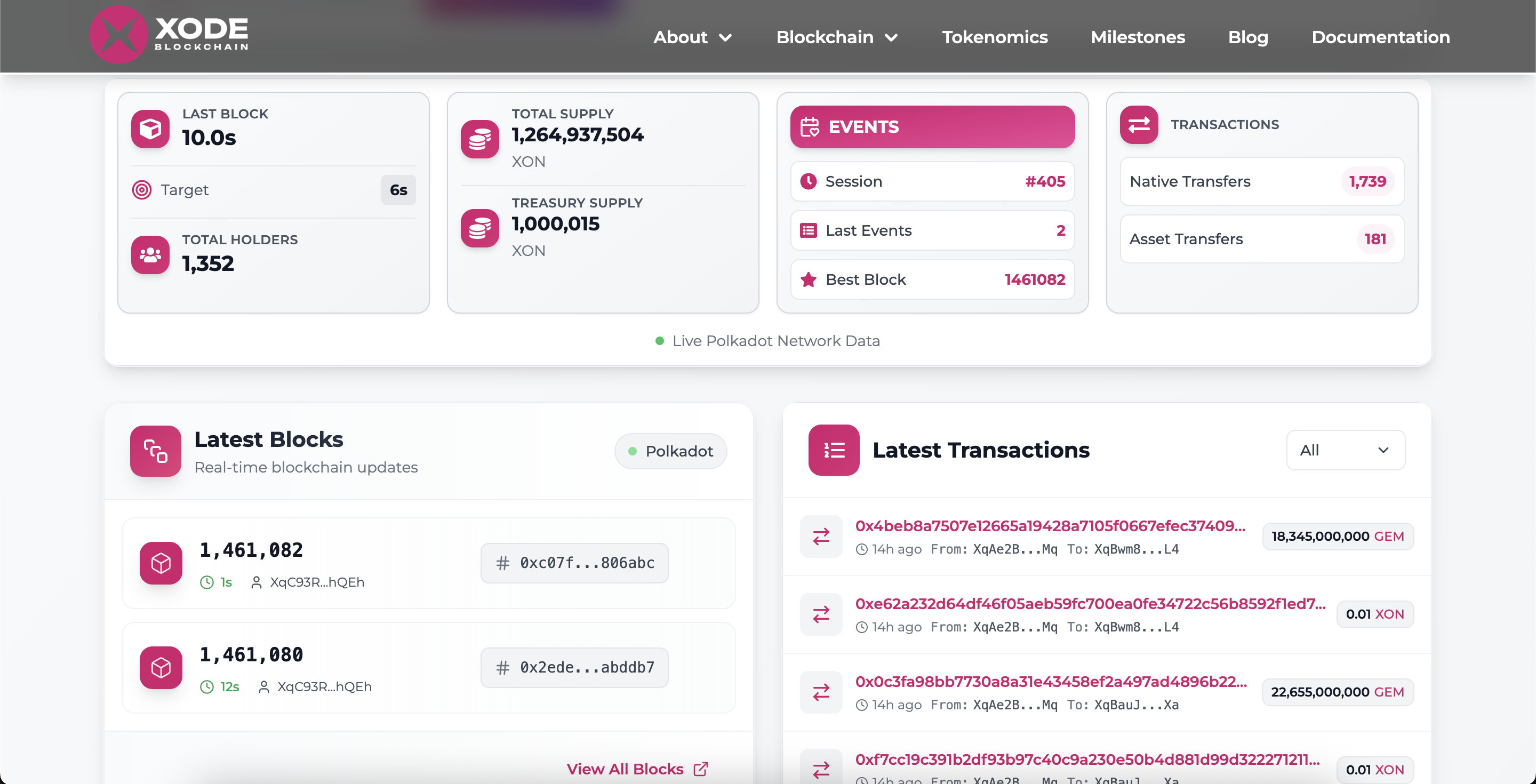Click the Asset Transfers row
This screenshot has width=1536, height=784.
tap(1262, 238)
